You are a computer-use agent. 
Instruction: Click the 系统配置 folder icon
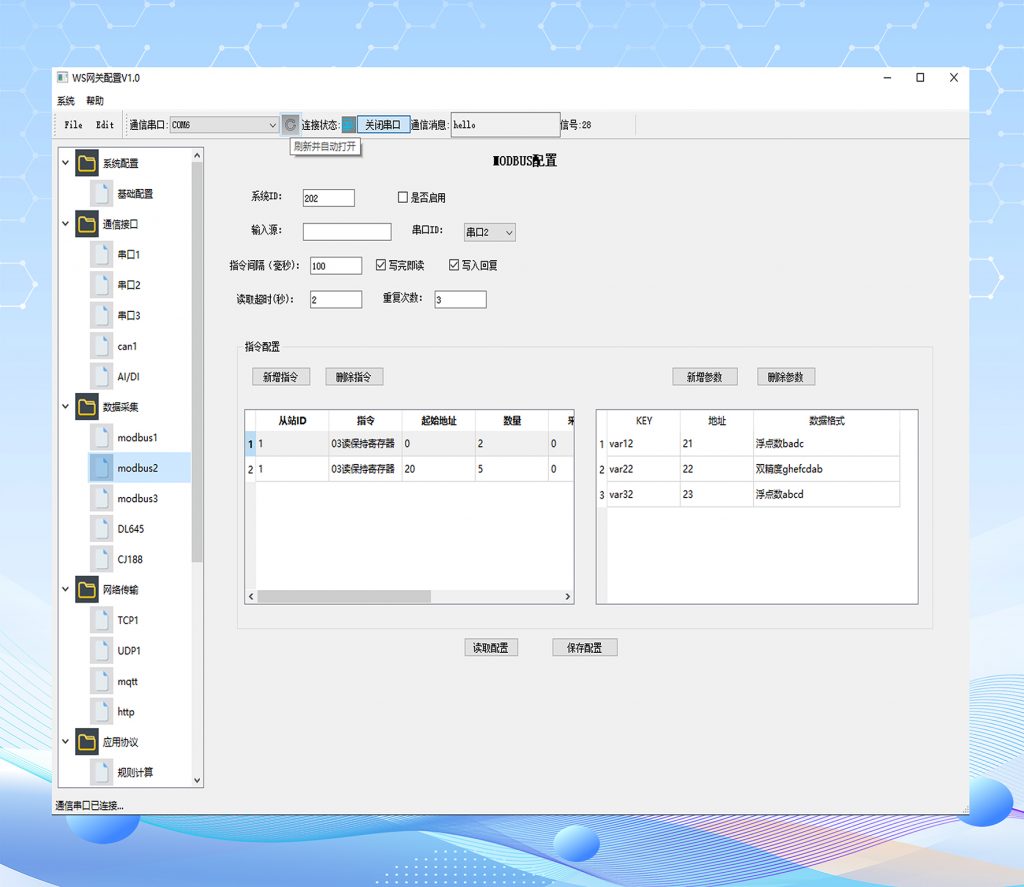tap(87, 163)
